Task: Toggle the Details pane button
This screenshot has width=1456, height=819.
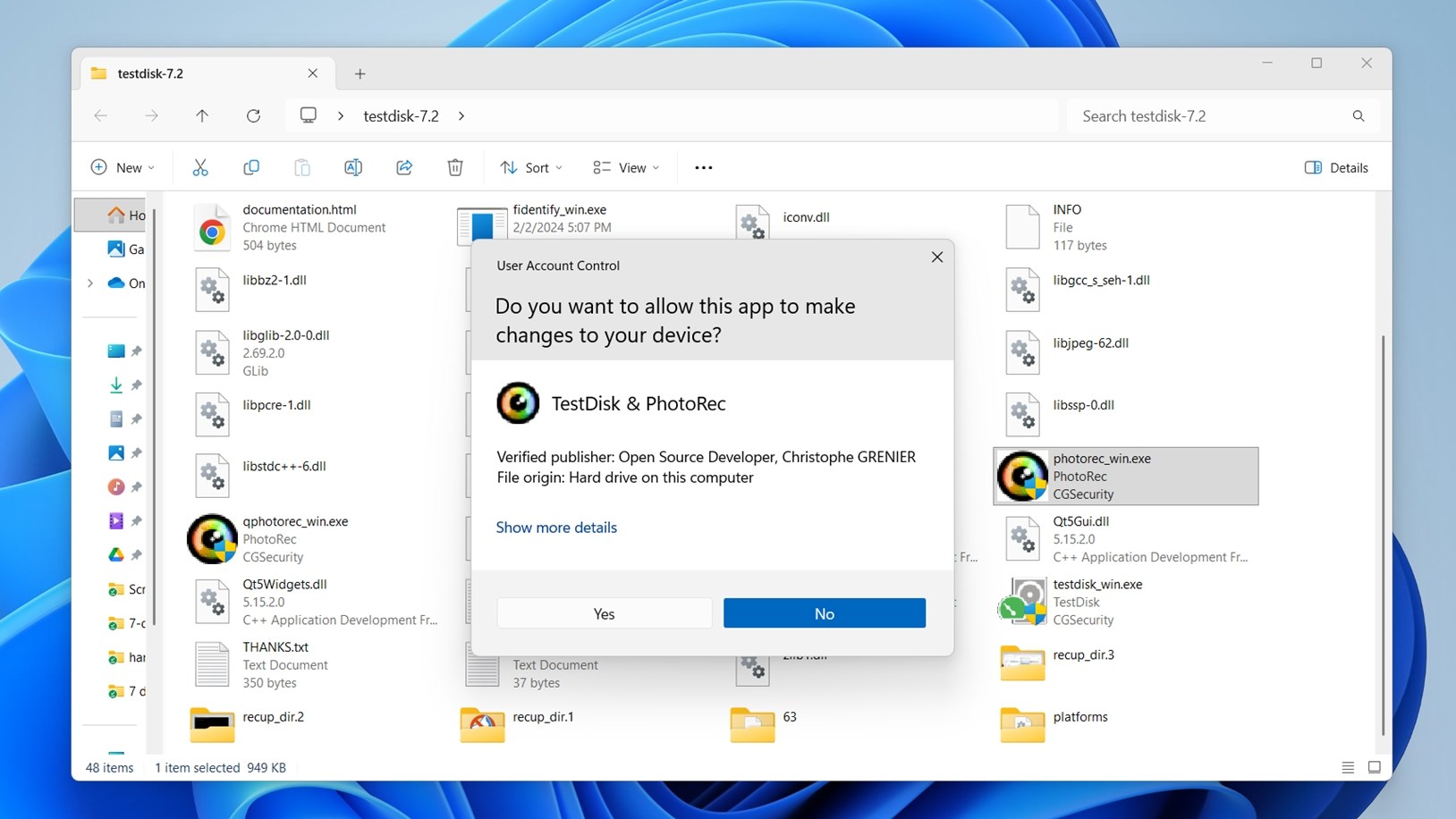Action: 1336,167
